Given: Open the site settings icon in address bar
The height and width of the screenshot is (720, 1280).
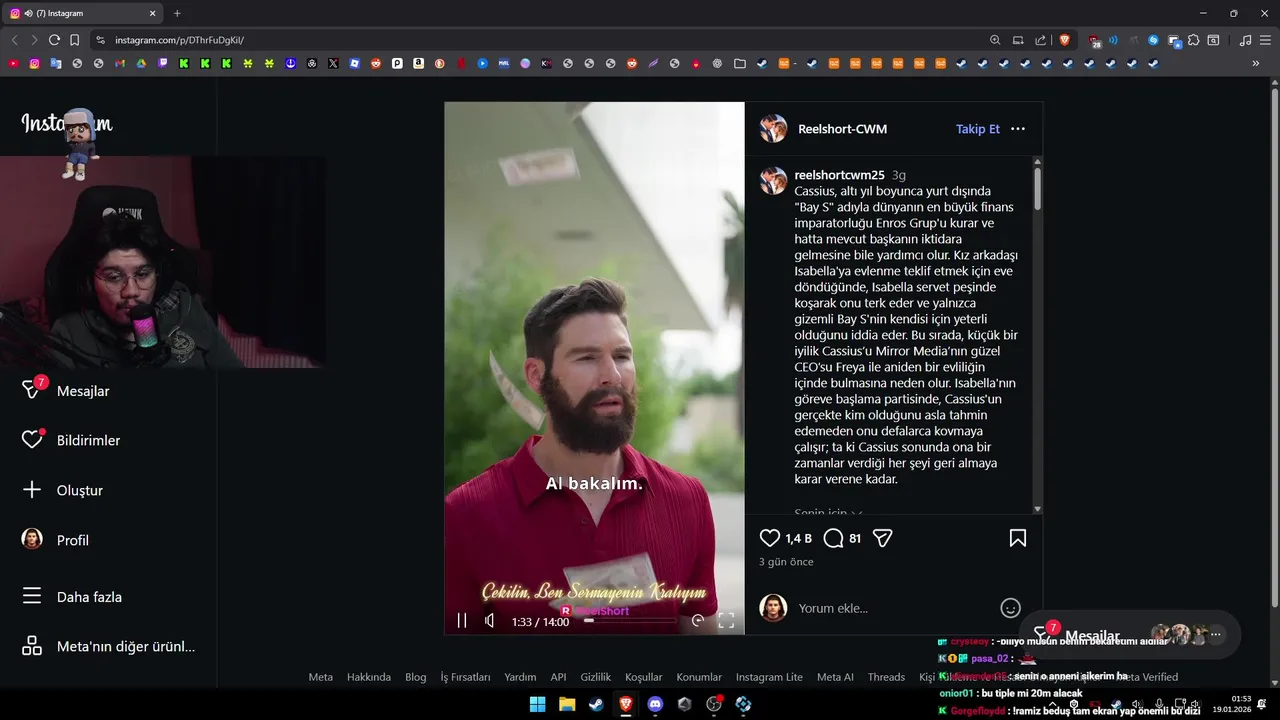Looking at the screenshot, I should pos(99,40).
